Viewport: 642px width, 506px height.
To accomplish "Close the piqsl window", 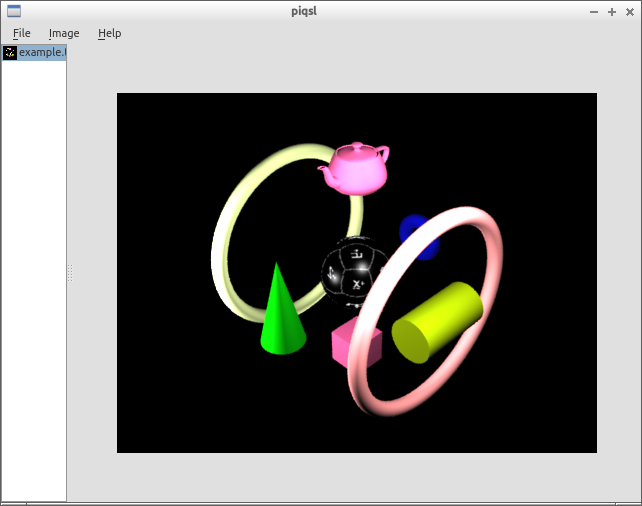I will (630, 12).
